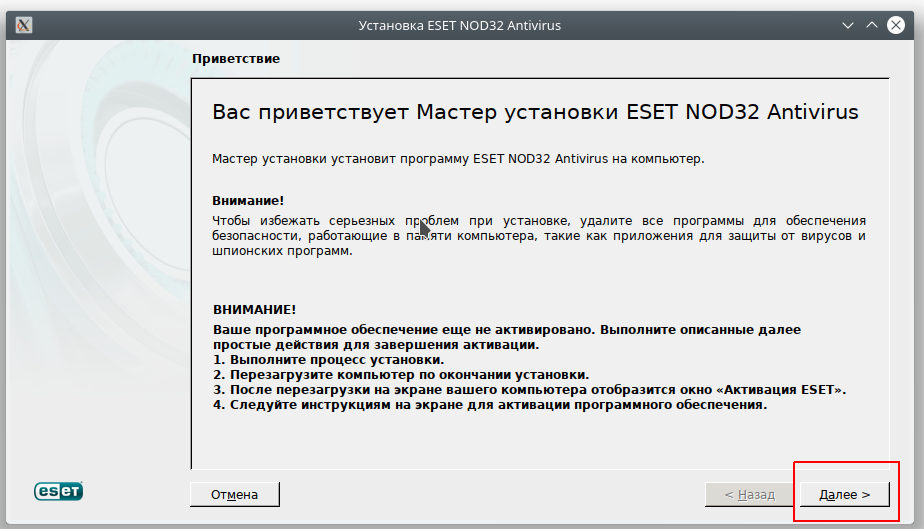Click the paragraph about removing security programs

coord(538,236)
